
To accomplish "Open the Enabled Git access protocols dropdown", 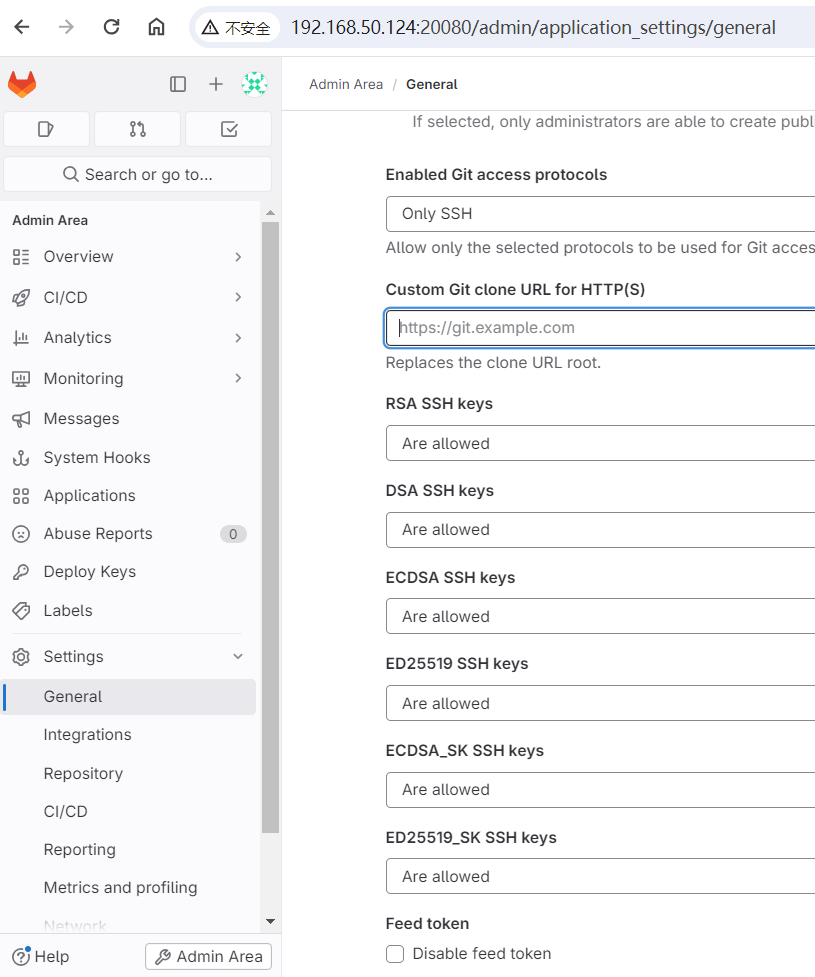I will [x=600, y=213].
